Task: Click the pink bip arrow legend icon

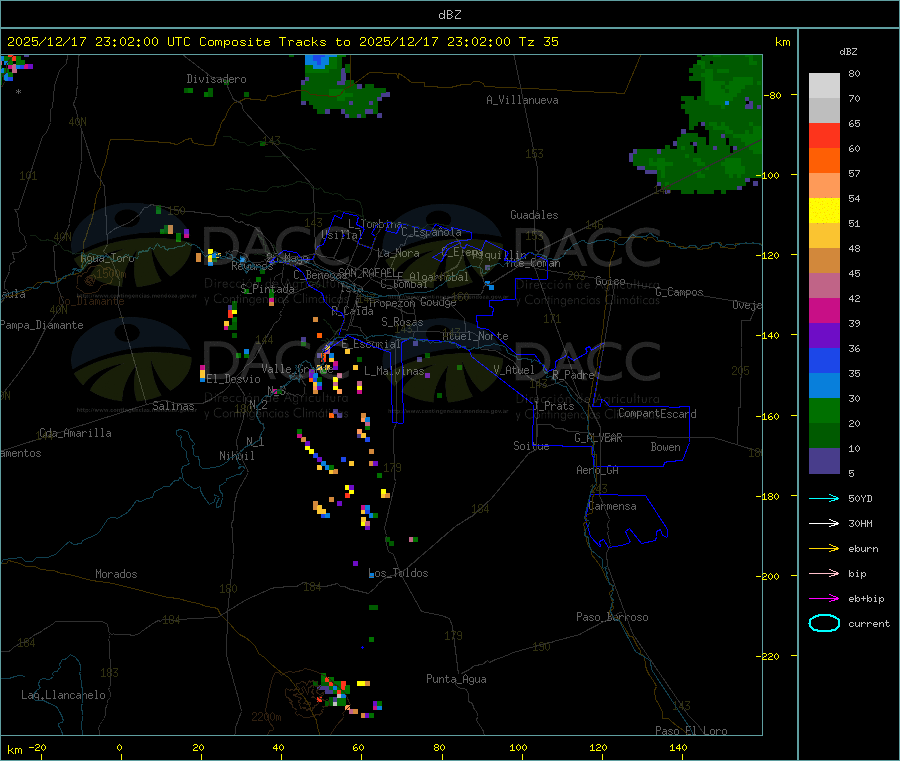Action: 824,573
